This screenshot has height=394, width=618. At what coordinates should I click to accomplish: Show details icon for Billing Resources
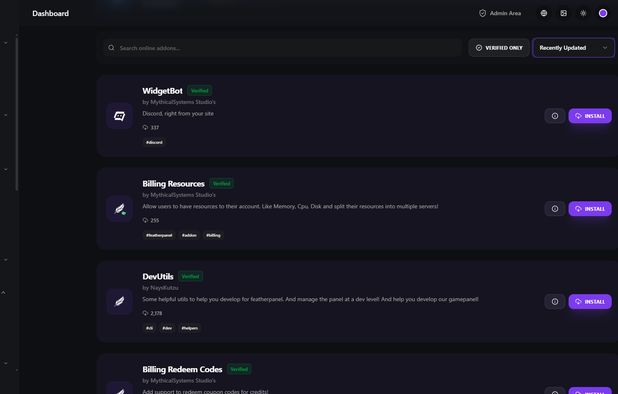point(555,209)
